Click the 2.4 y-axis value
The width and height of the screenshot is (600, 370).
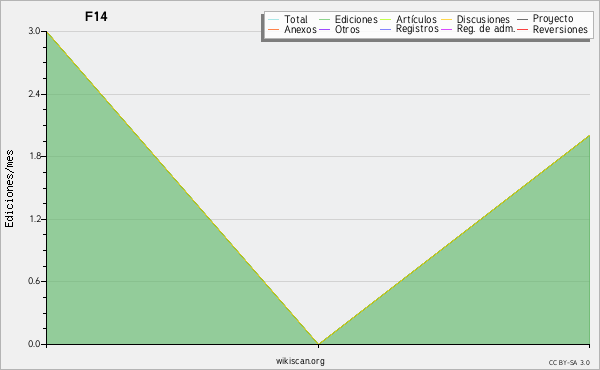34,94
